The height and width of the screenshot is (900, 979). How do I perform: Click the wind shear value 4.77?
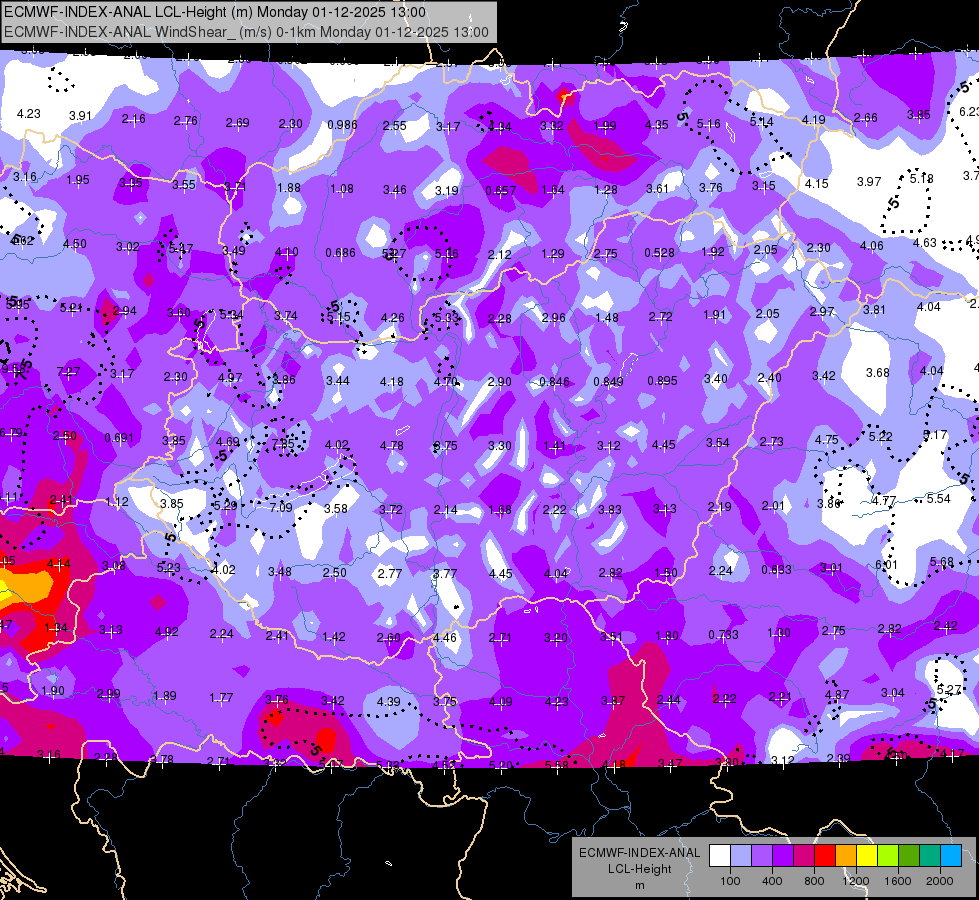pos(884,501)
